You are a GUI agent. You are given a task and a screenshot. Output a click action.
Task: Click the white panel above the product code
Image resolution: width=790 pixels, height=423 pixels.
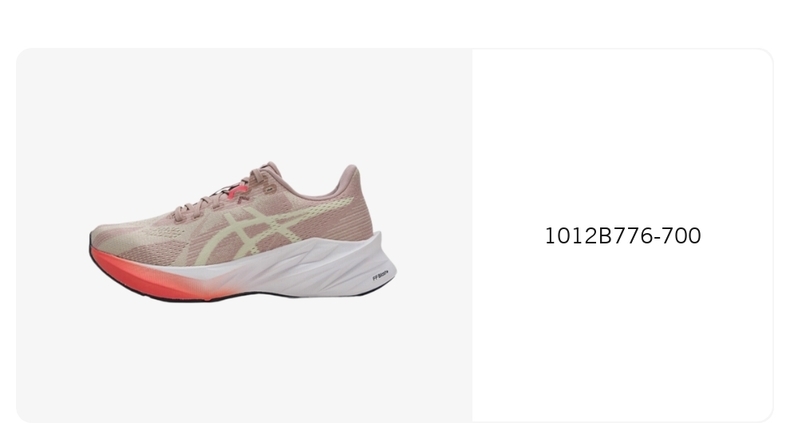click(623, 136)
